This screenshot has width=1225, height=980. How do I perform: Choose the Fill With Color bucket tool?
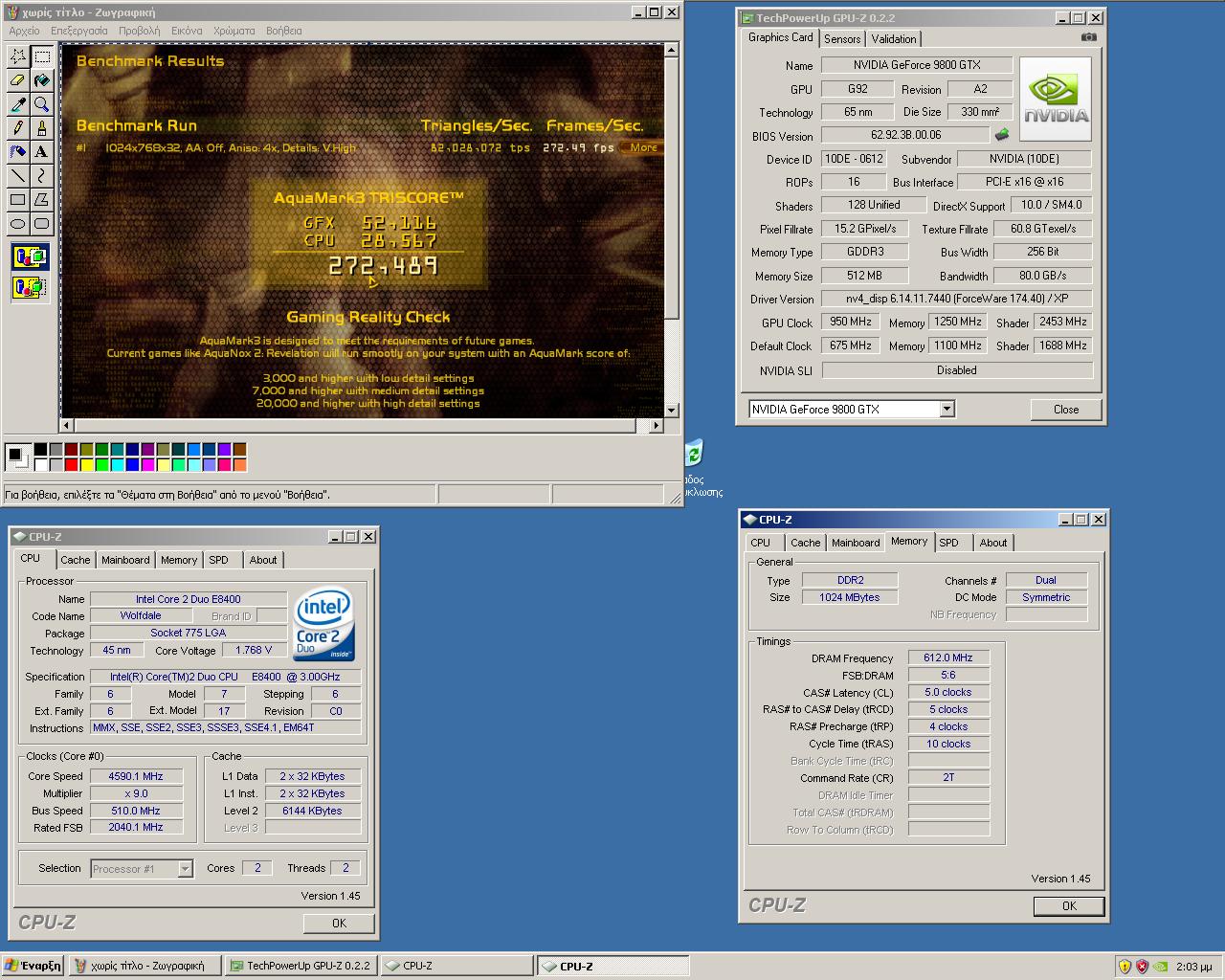click(x=42, y=80)
